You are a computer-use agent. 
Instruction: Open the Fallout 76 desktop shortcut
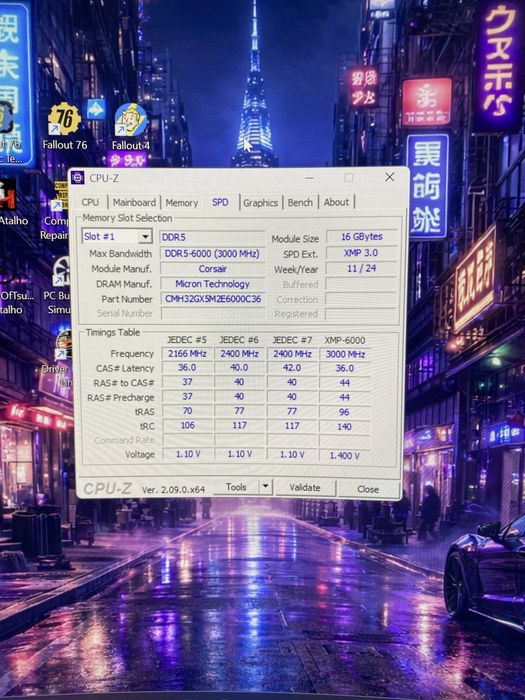click(x=65, y=126)
